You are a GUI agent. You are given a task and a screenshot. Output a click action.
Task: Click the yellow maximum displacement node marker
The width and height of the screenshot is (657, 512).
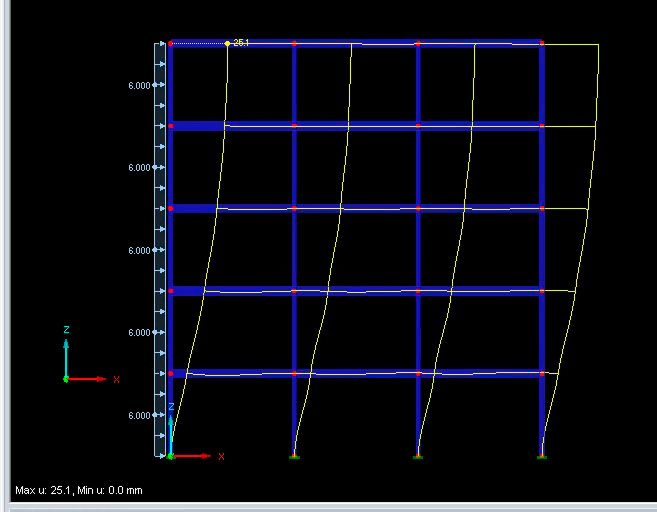click(227, 43)
